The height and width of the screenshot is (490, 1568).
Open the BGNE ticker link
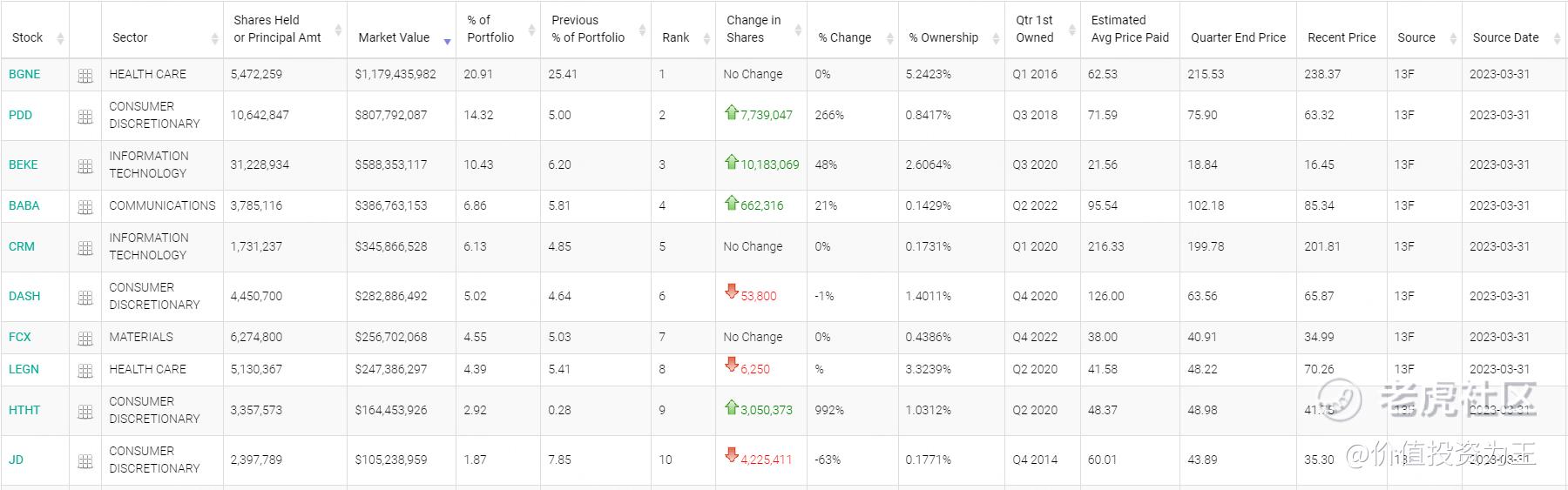24,74
